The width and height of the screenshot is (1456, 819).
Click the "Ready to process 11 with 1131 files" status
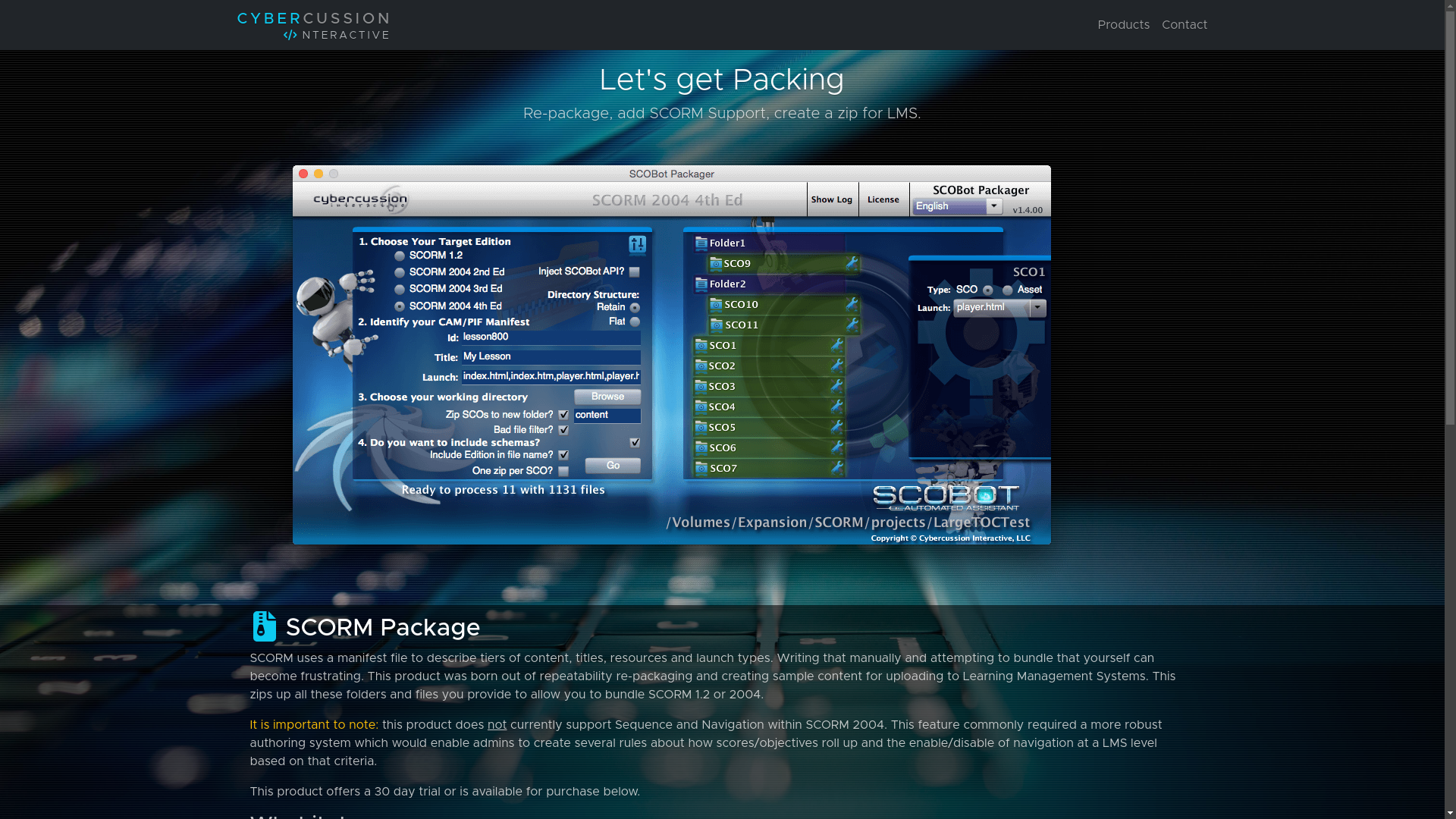(x=504, y=490)
